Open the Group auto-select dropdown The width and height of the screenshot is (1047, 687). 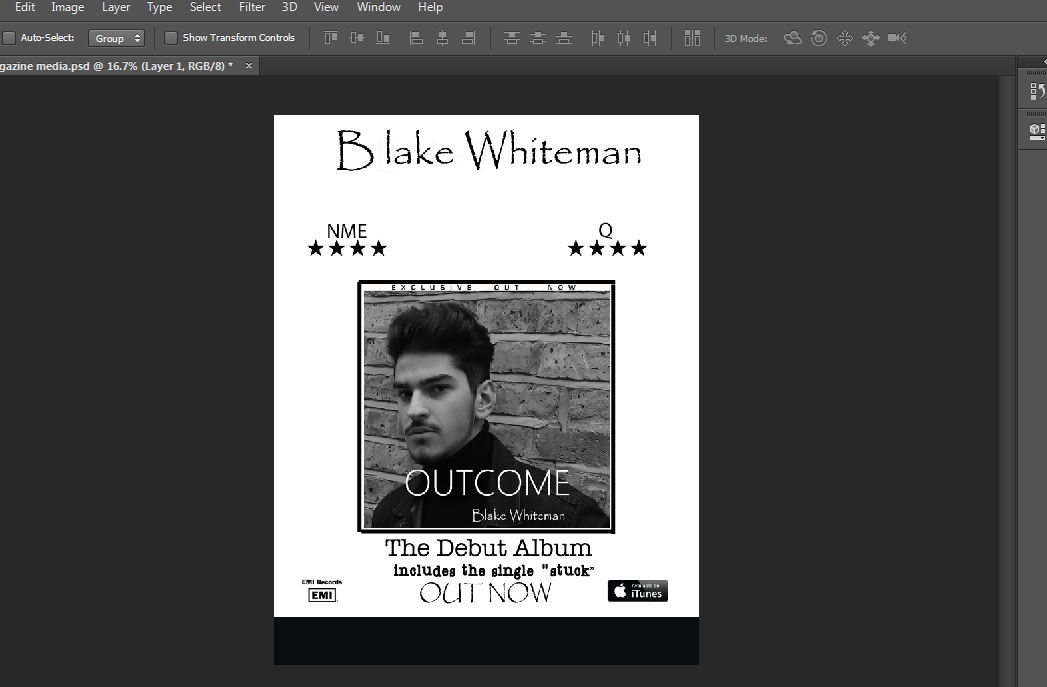point(117,38)
